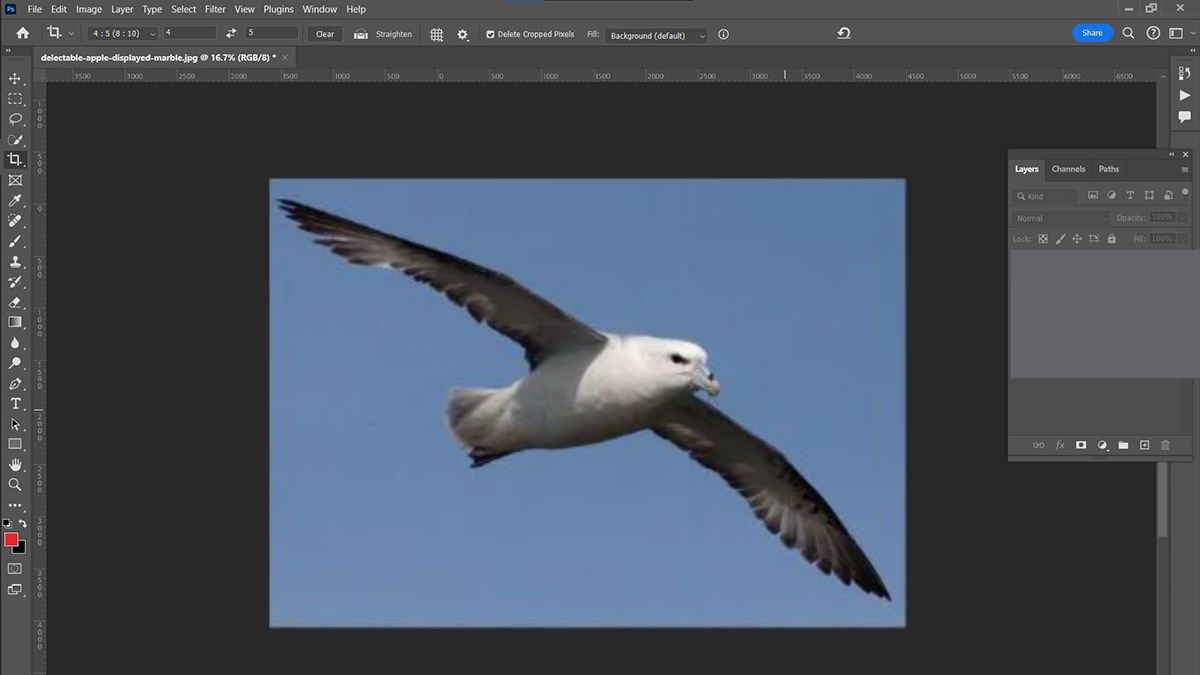
Task: Click the Clear button
Action: (325, 34)
